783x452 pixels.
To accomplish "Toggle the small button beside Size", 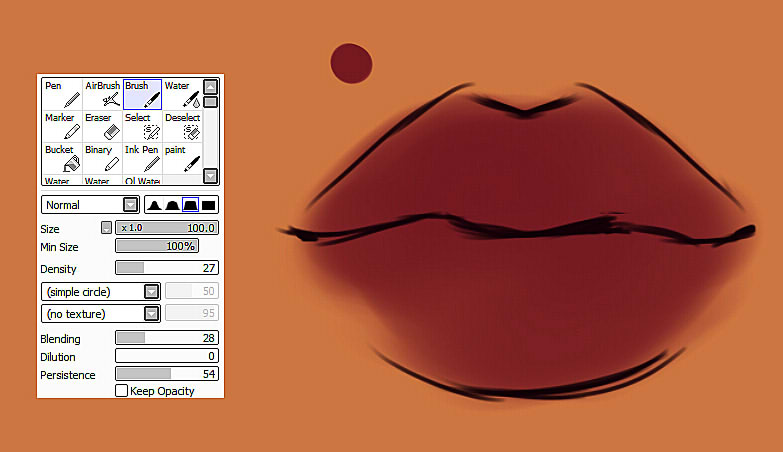I will click(x=107, y=228).
